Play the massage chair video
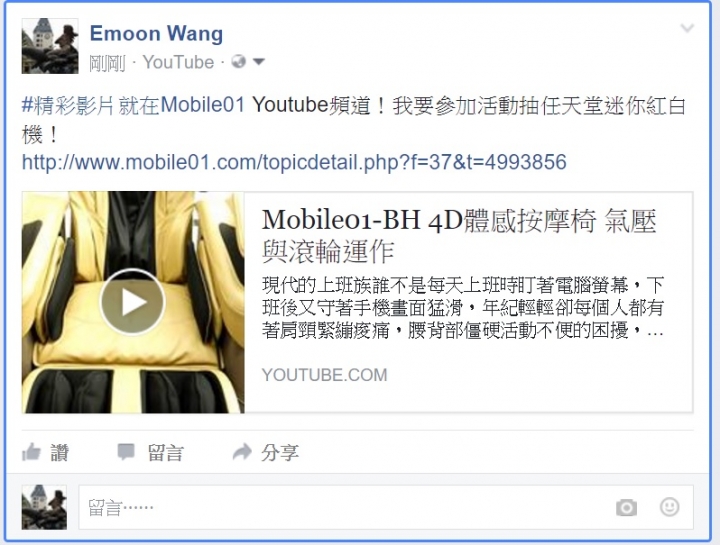The height and width of the screenshot is (545, 720). [132, 302]
